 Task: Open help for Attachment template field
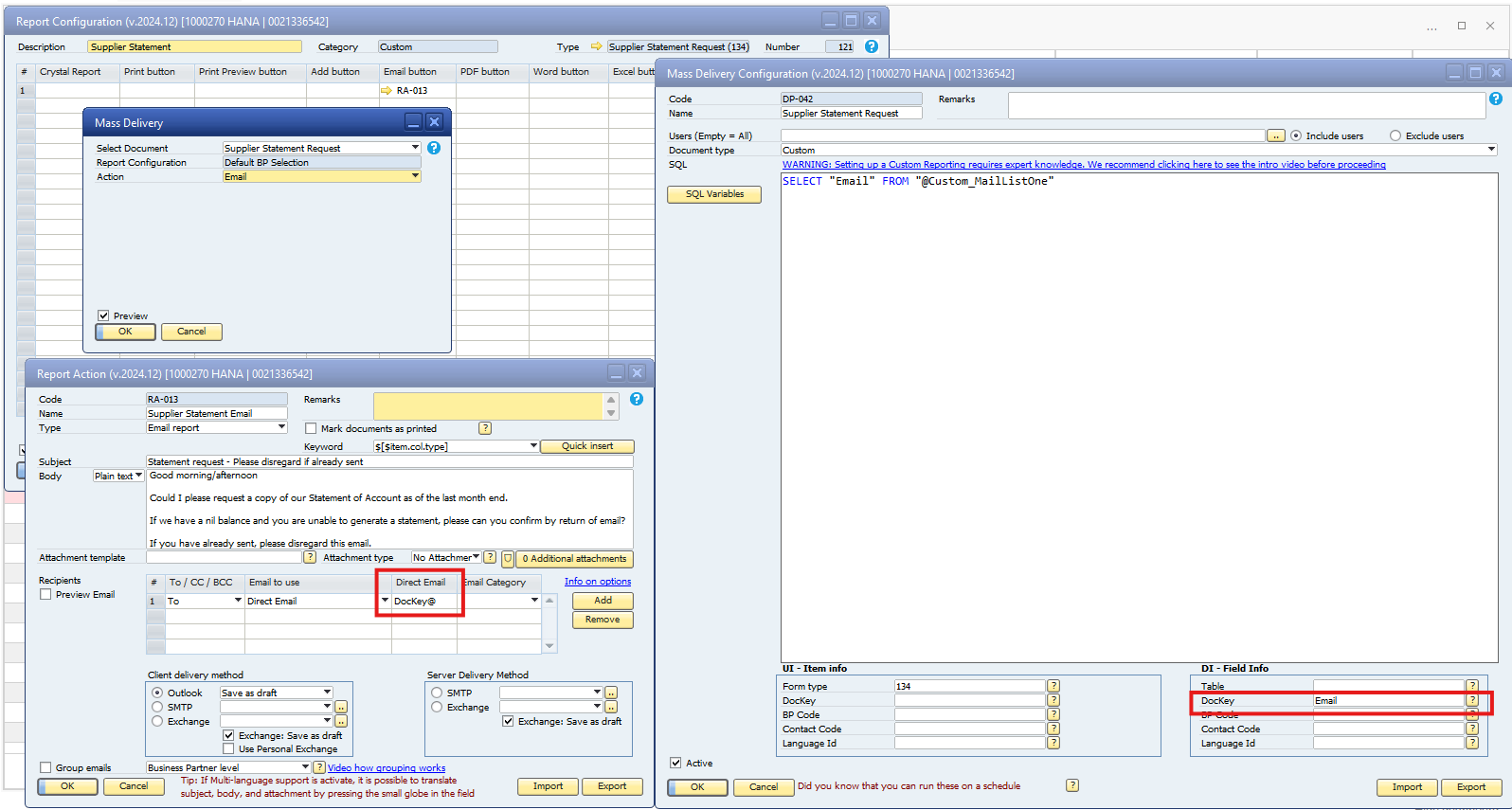point(310,557)
